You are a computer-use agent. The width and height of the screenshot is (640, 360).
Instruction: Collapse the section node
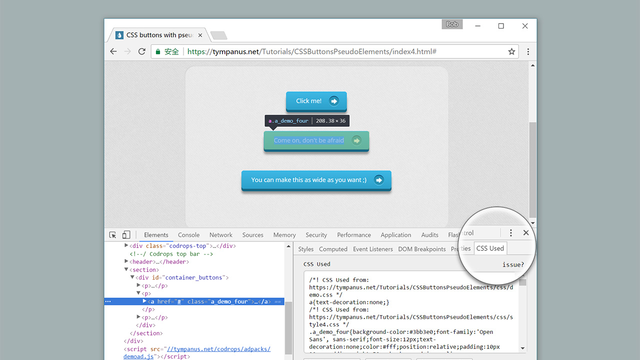tap(126, 269)
